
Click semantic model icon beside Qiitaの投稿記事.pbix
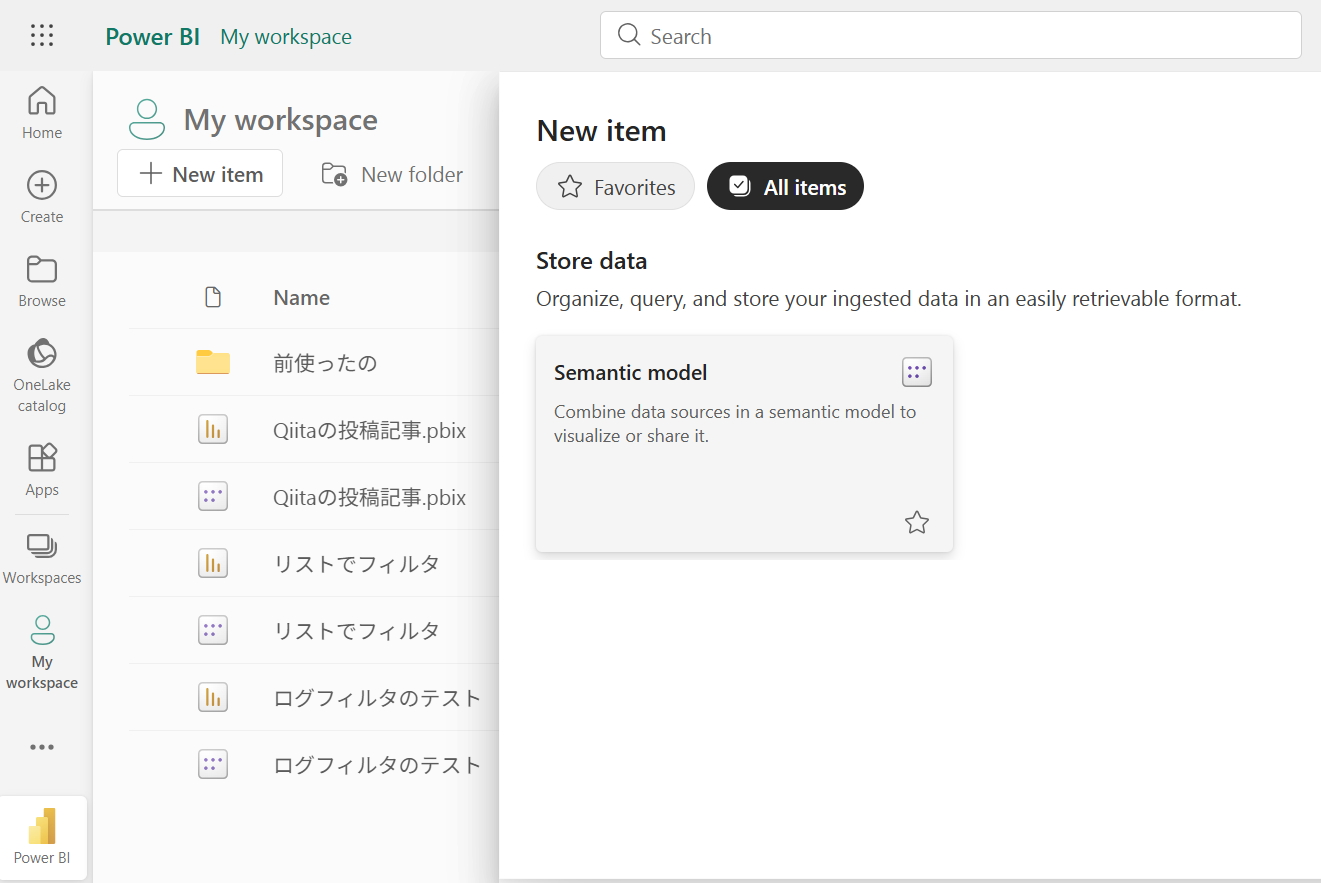(x=213, y=497)
